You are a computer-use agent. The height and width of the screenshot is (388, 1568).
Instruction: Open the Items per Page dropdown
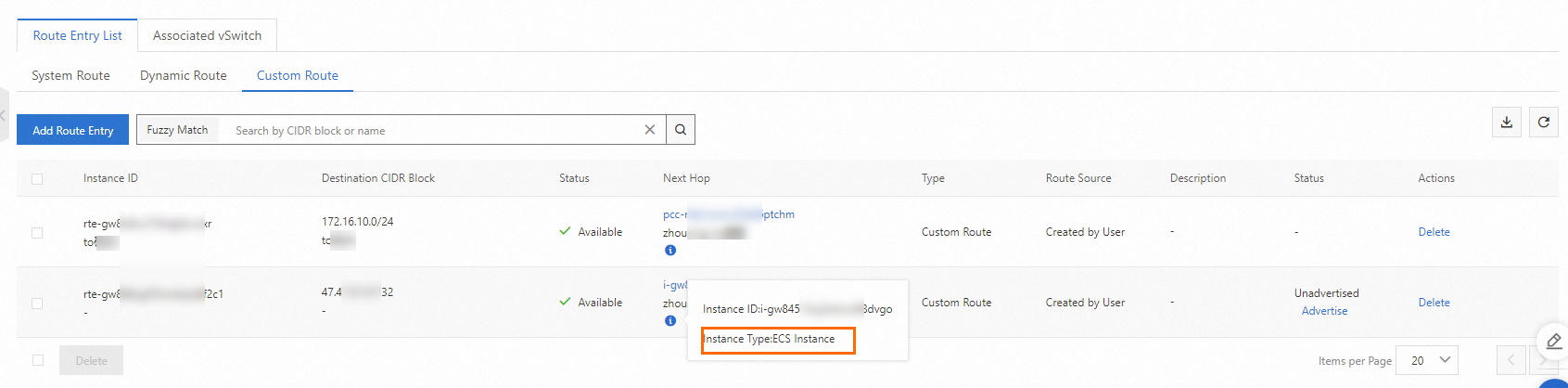tap(1431, 360)
